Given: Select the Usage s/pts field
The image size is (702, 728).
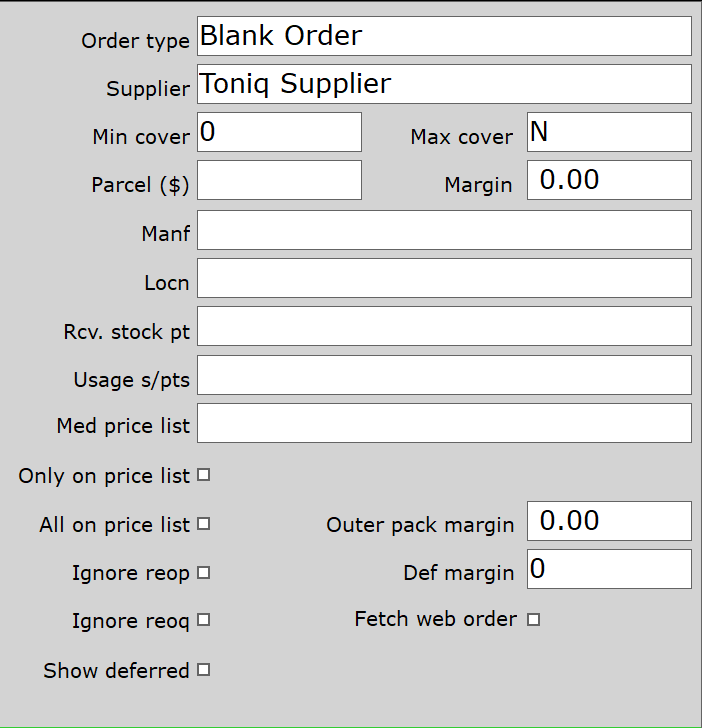Looking at the screenshot, I should click(x=444, y=375).
